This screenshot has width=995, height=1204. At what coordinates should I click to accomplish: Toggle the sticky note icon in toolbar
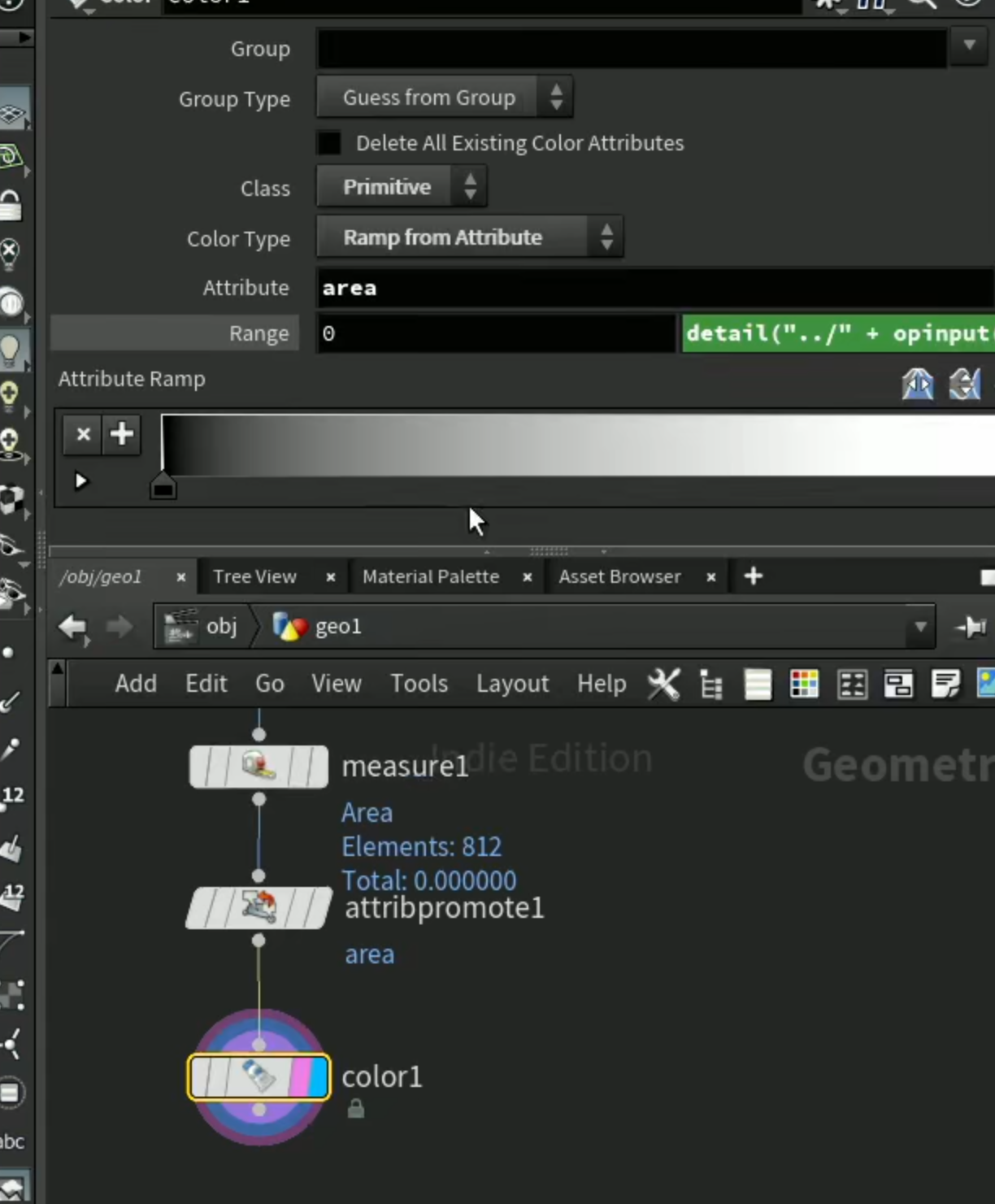coord(945,684)
